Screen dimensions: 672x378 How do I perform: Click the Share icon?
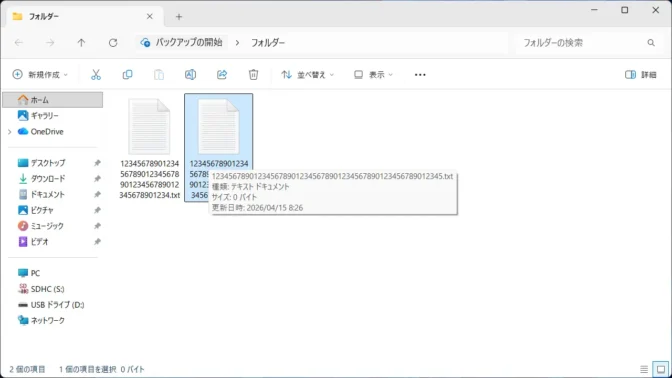[222, 75]
